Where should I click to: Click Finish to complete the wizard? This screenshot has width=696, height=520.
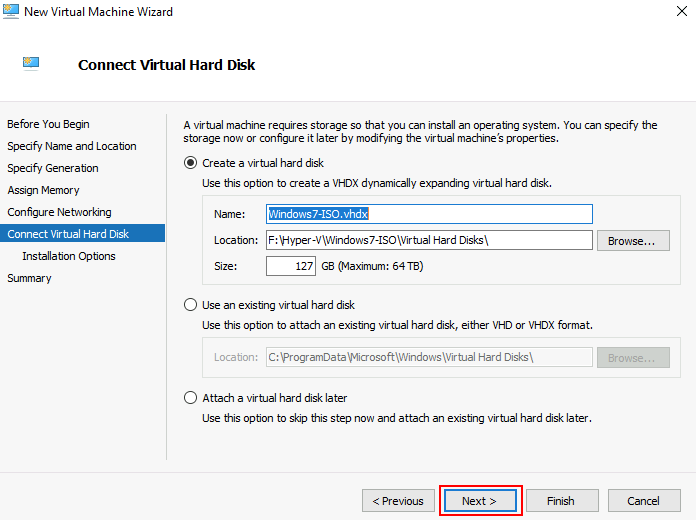[561, 501]
